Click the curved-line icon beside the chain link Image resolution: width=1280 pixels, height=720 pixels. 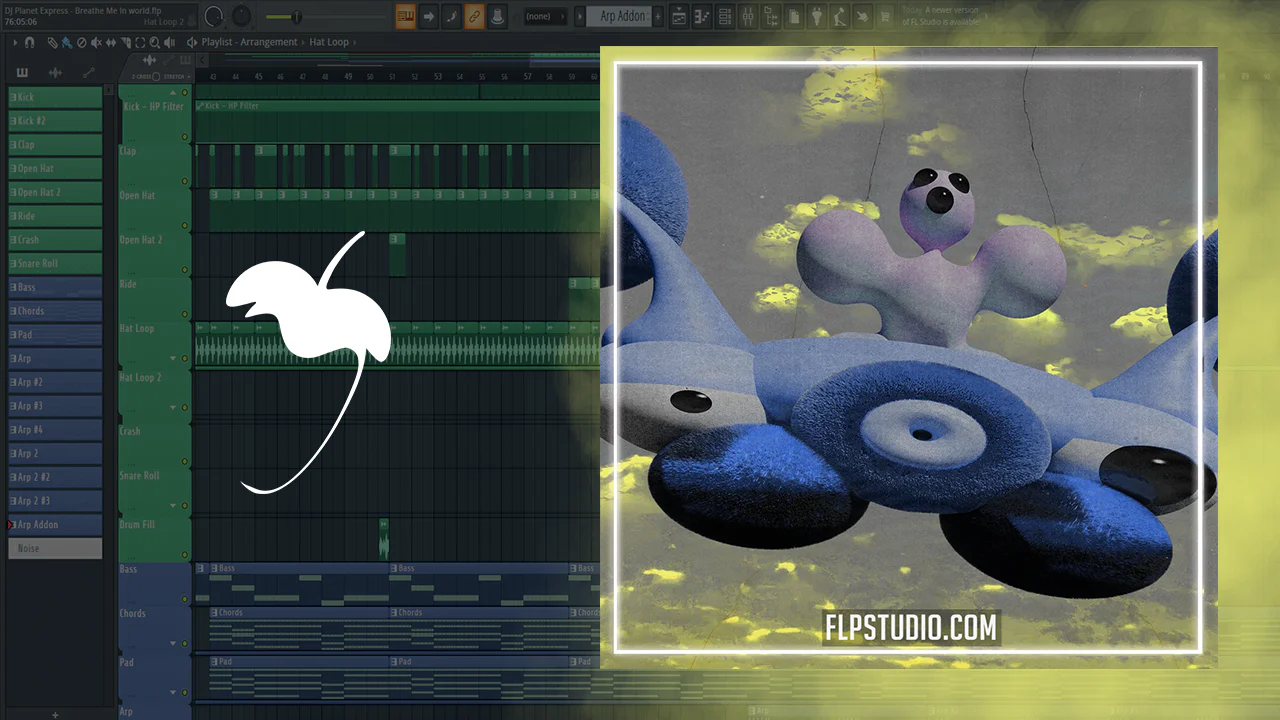tap(451, 16)
